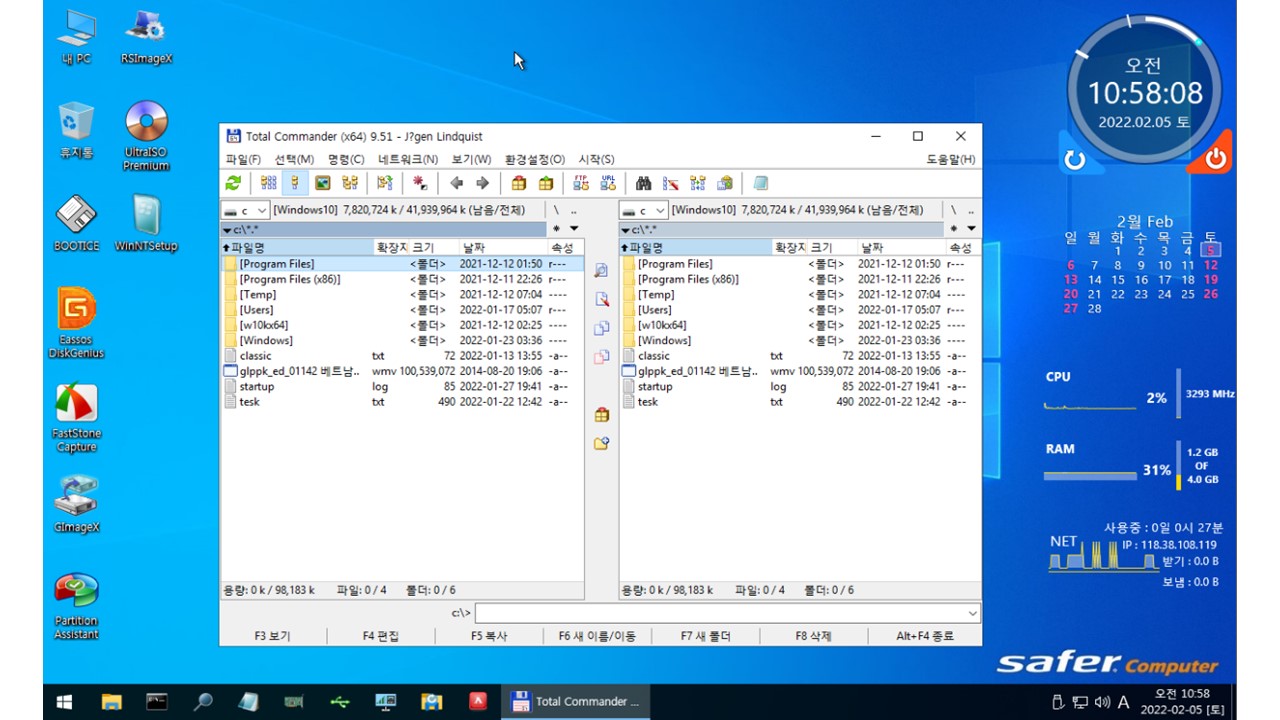Select [Windows] folder in left panel
1280x720 pixels.
point(266,340)
